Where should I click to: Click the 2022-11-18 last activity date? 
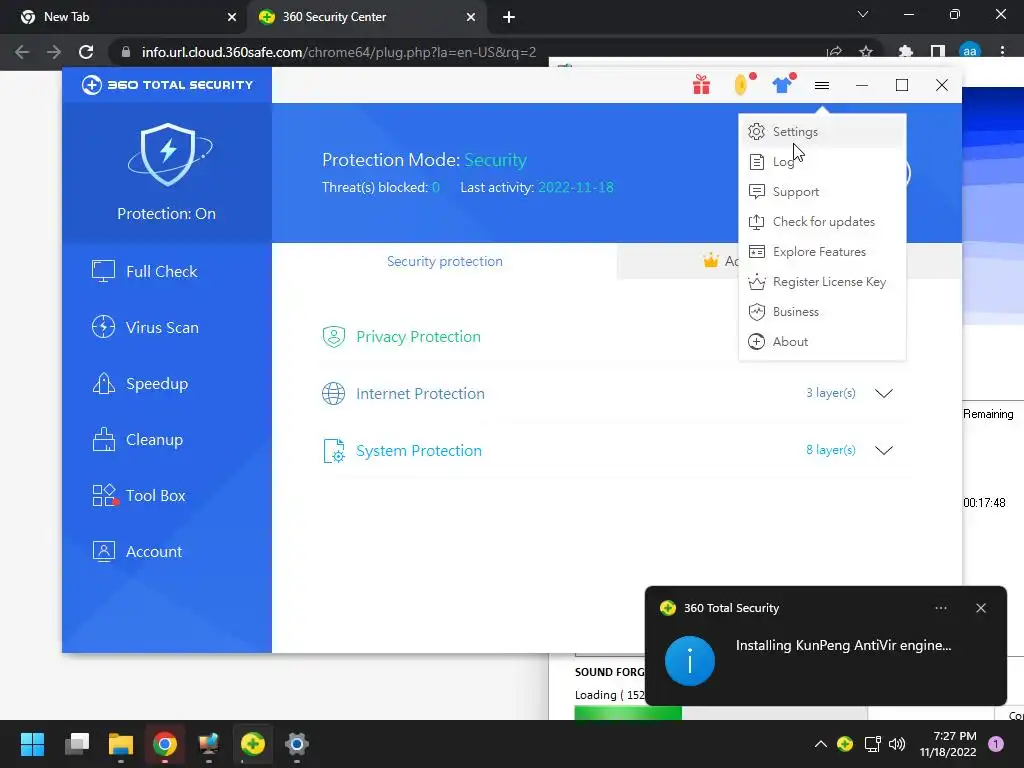point(575,187)
